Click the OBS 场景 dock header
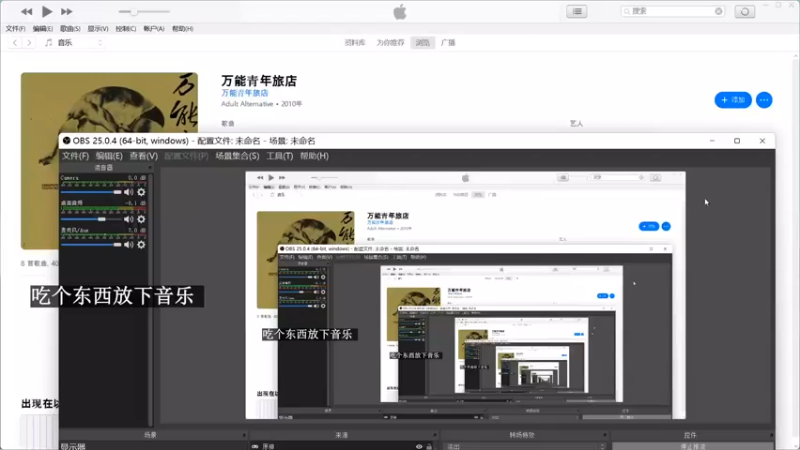 [153, 435]
